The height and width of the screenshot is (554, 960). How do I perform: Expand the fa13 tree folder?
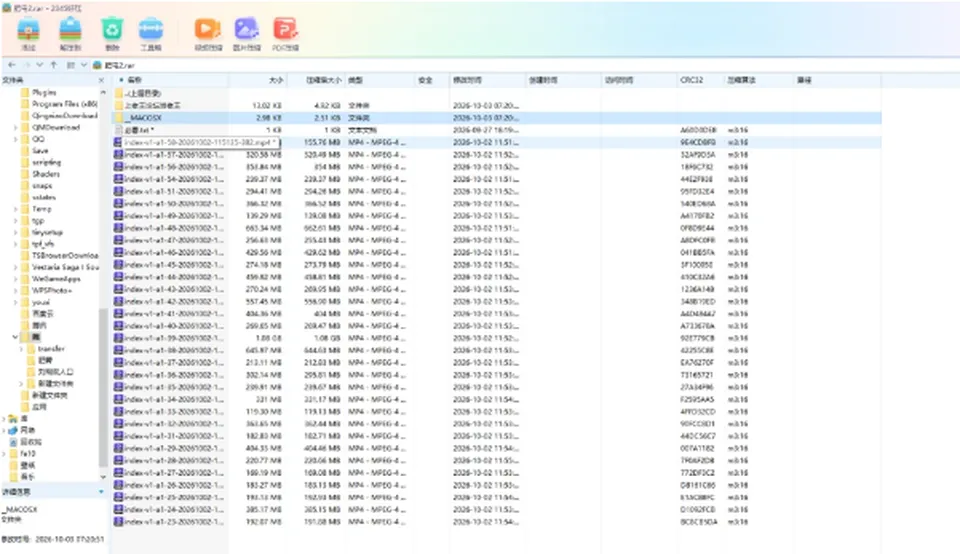4,454
